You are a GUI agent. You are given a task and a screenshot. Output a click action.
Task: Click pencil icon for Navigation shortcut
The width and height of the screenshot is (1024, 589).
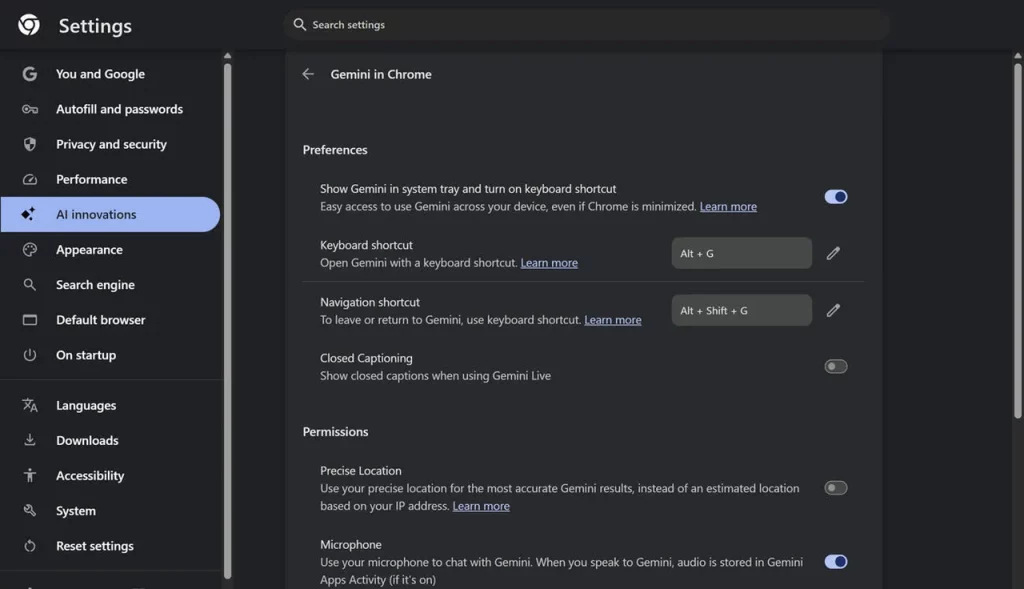pyautogui.click(x=833, y=311)
